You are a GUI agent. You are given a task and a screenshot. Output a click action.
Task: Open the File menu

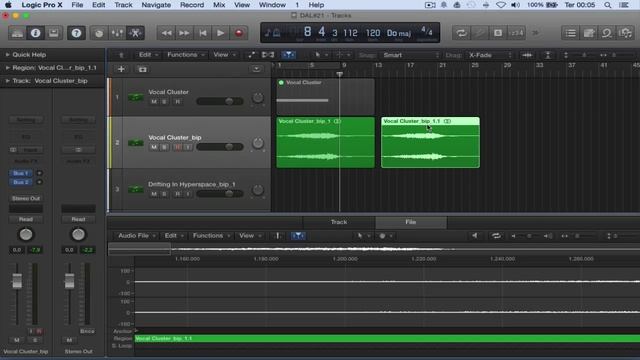[x=77, y=5]
